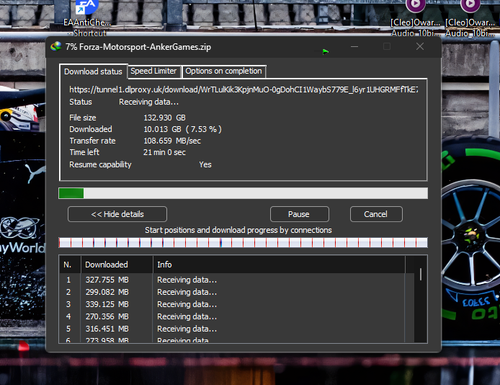This screenshot has height=385, width=500.
Task: Open the EAAntiCheat shortcut desktop icon
Action: point(86,17)
